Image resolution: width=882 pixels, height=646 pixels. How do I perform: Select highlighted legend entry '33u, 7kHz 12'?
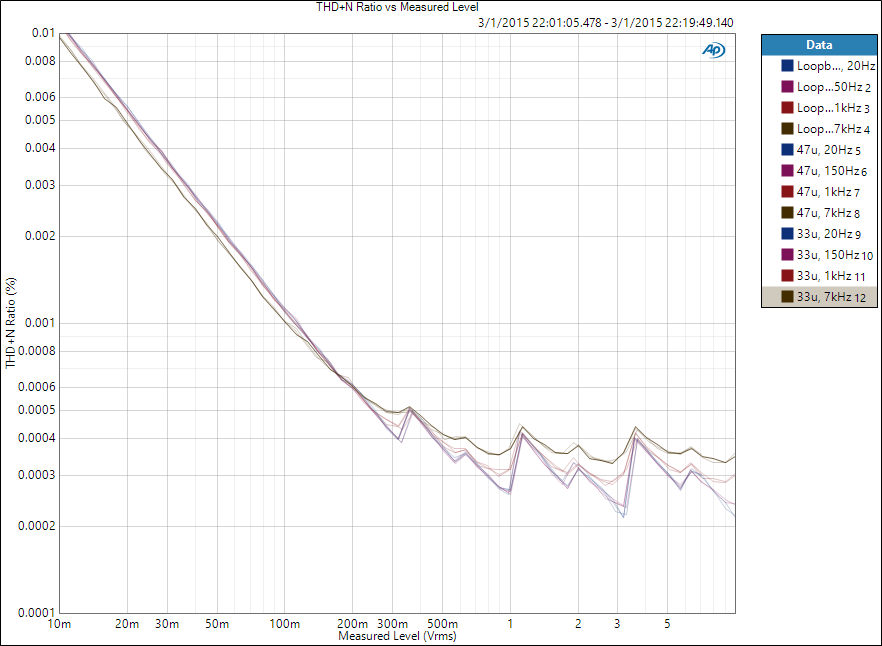click(819, 297)
